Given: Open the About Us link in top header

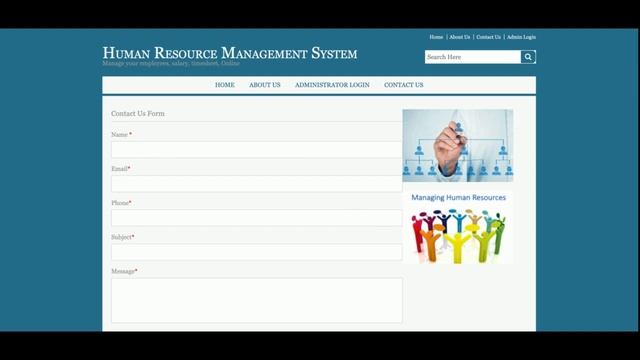Looking at the screenshot, I should (x=460, y=37).
